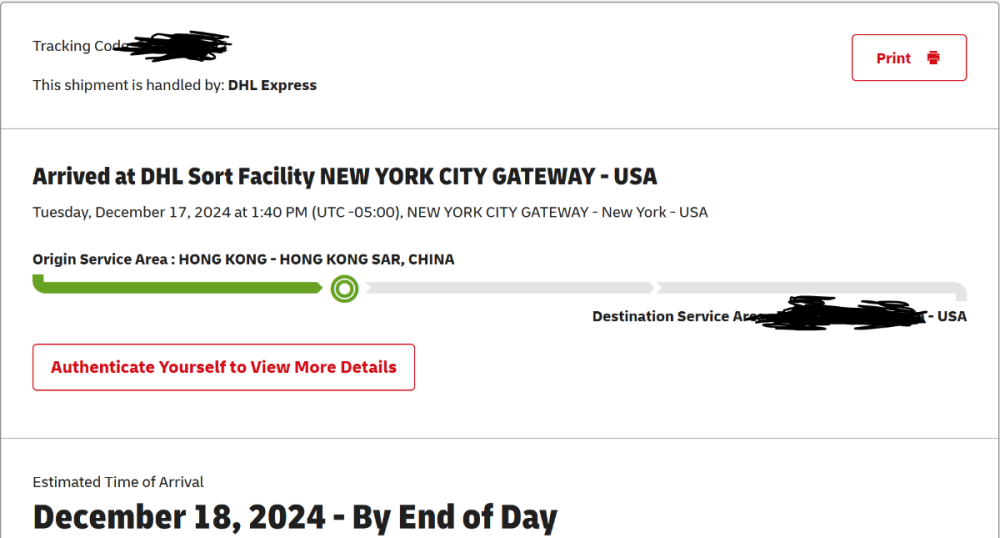This screenshot has height=538, width=1000.
Task: Click Authenticate Yourself to View More Details
Action: 224,367
